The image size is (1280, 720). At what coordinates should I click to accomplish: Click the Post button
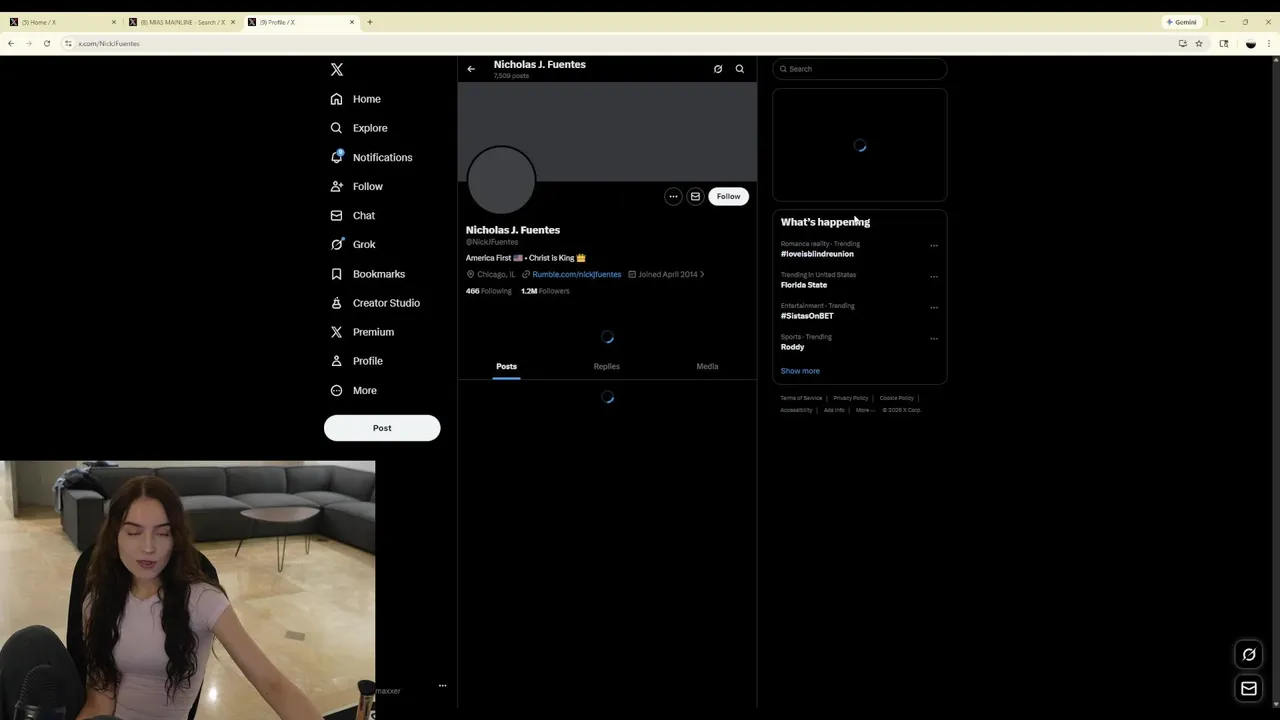point(382,428)
